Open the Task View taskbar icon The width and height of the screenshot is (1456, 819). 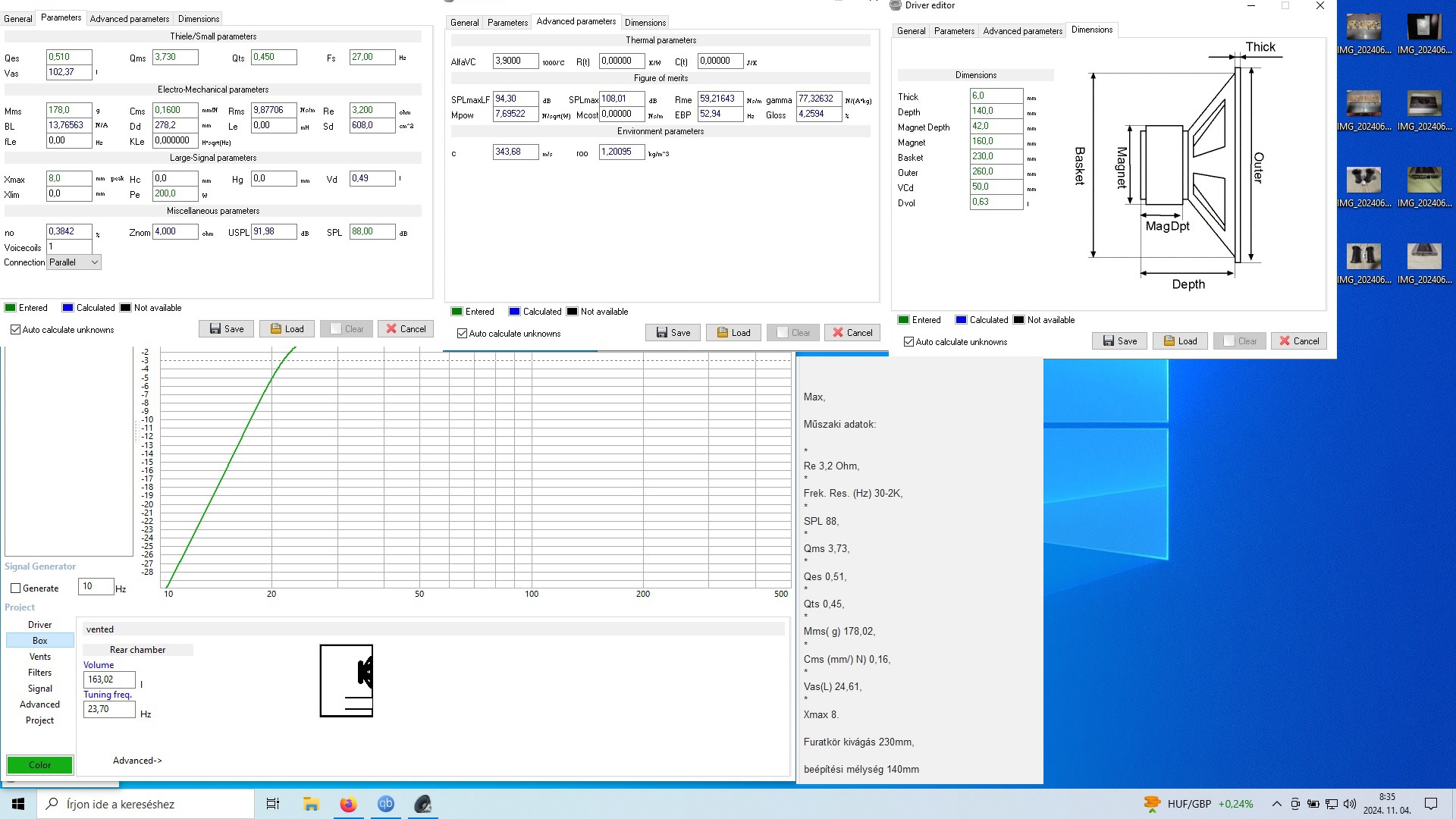pos(273,804)
